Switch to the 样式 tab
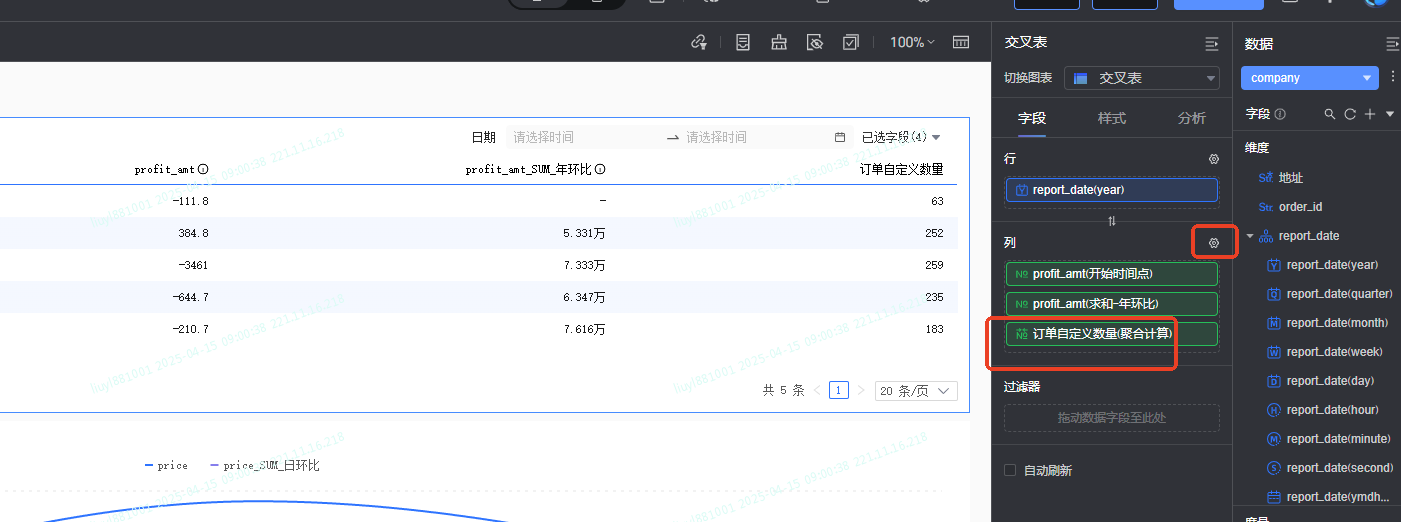 pyautogui.click(x=1111, y=118)
